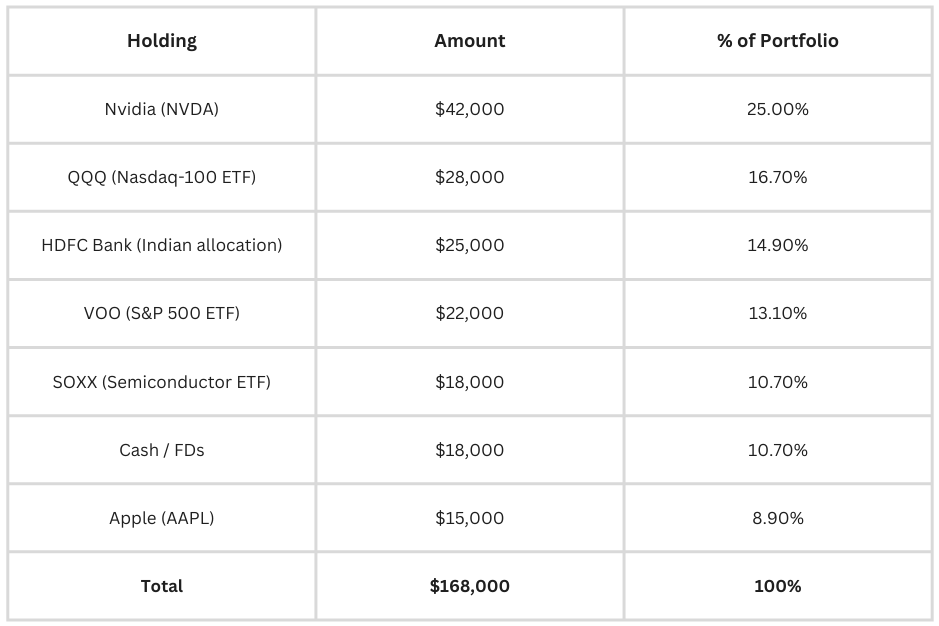
Task: Click the $168,000 total amount cell
Action: (470, 586)
